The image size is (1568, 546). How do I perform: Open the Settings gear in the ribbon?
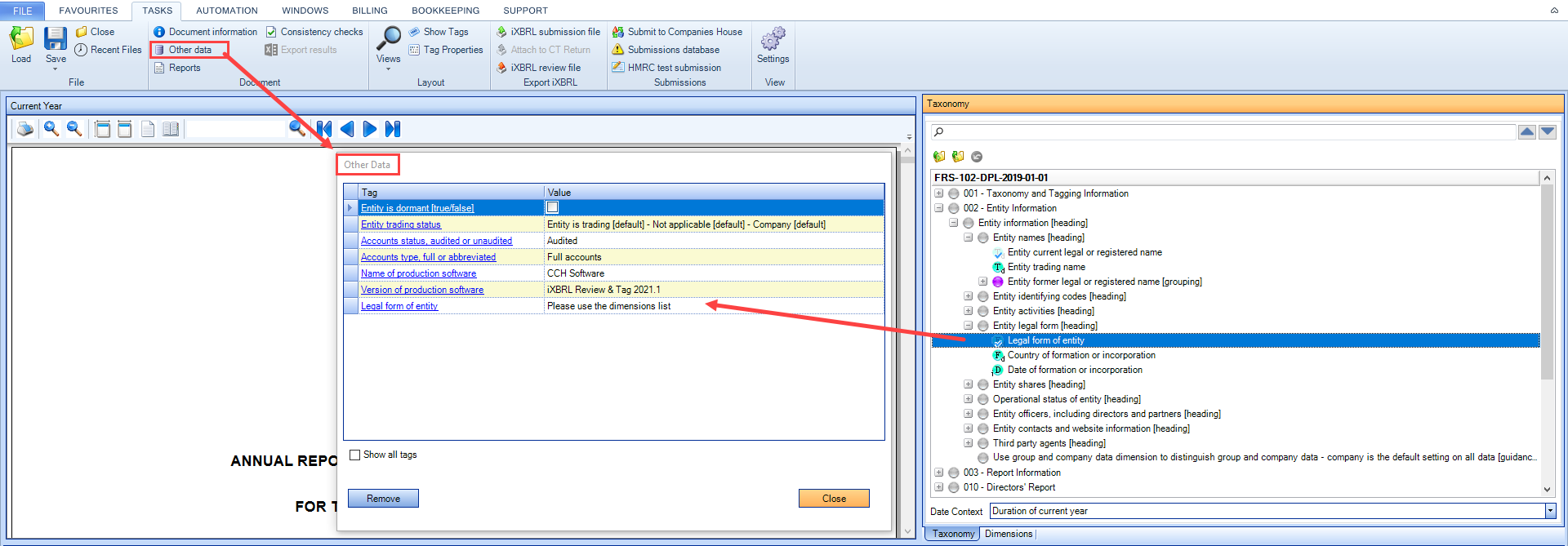coord(773,38)
